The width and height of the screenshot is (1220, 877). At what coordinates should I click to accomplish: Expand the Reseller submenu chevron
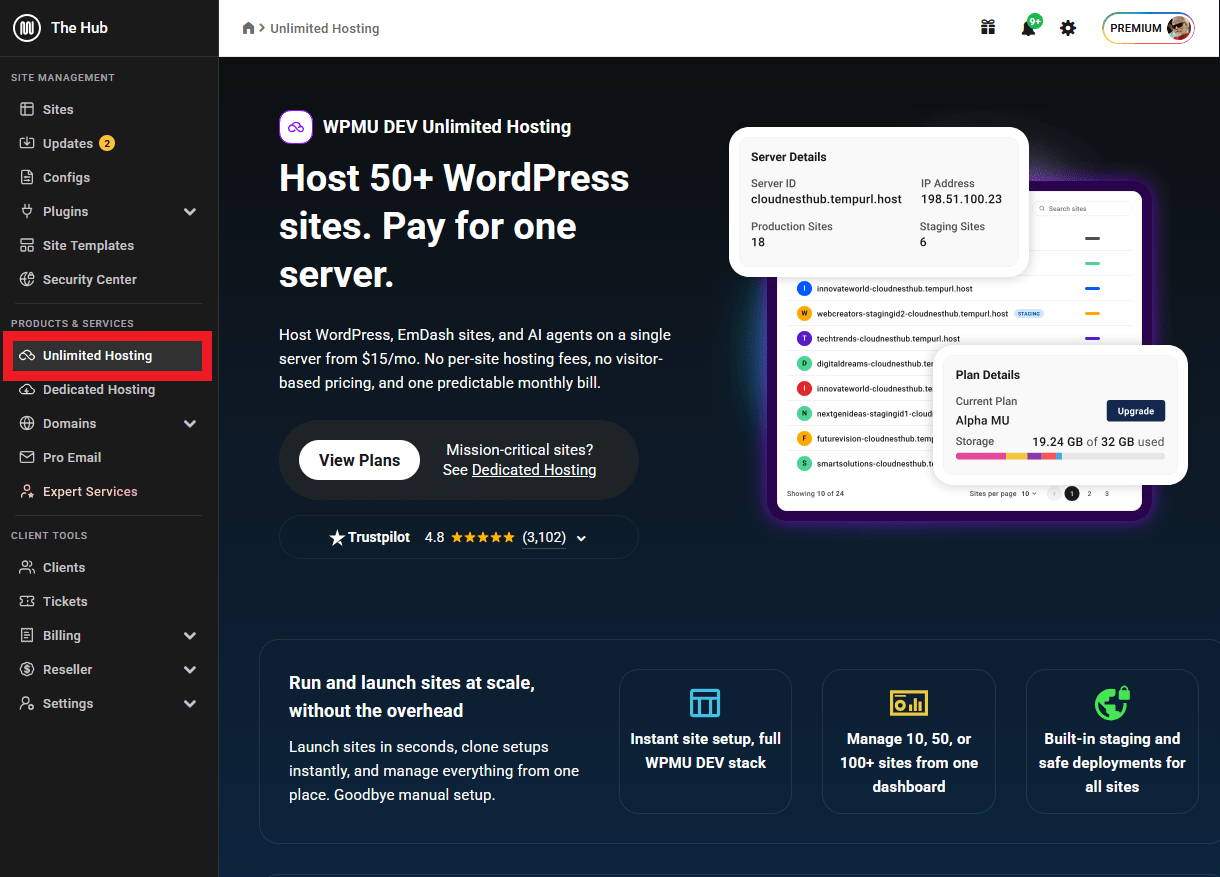tap(190, 669)
